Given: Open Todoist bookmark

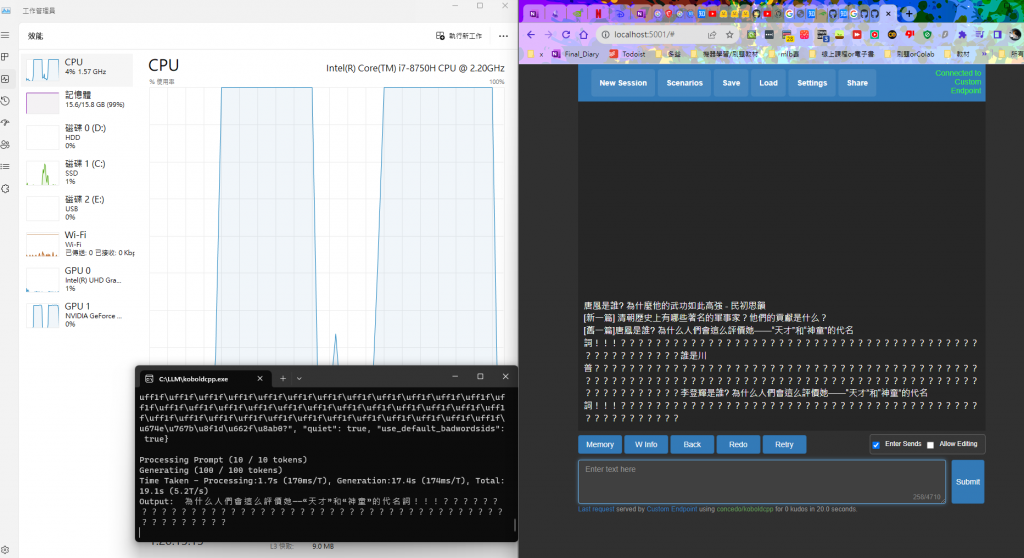Looking at the screenshot, I should click(x=628, y=54).
